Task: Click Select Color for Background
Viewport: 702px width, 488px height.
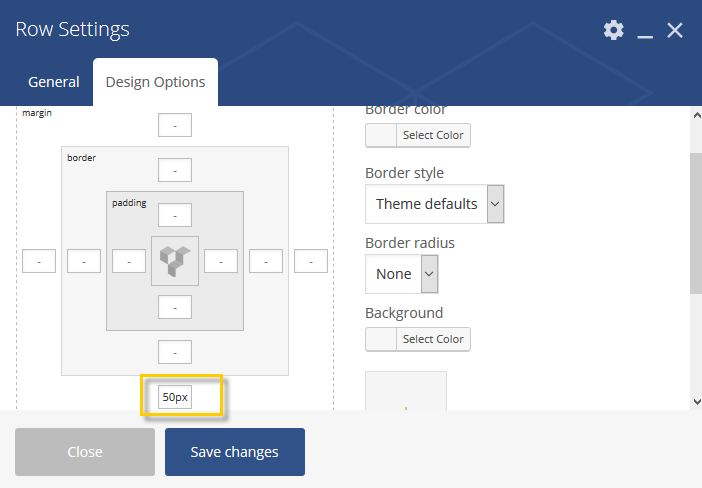Action: (x=418, y=339)
